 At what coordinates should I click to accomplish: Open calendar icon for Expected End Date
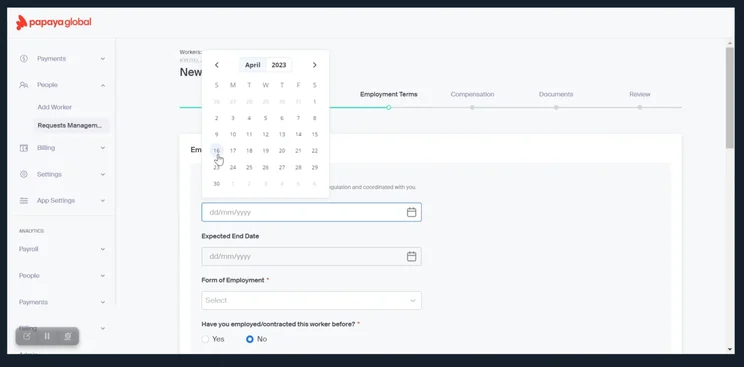pyautogui.click(x=411, y=256)
